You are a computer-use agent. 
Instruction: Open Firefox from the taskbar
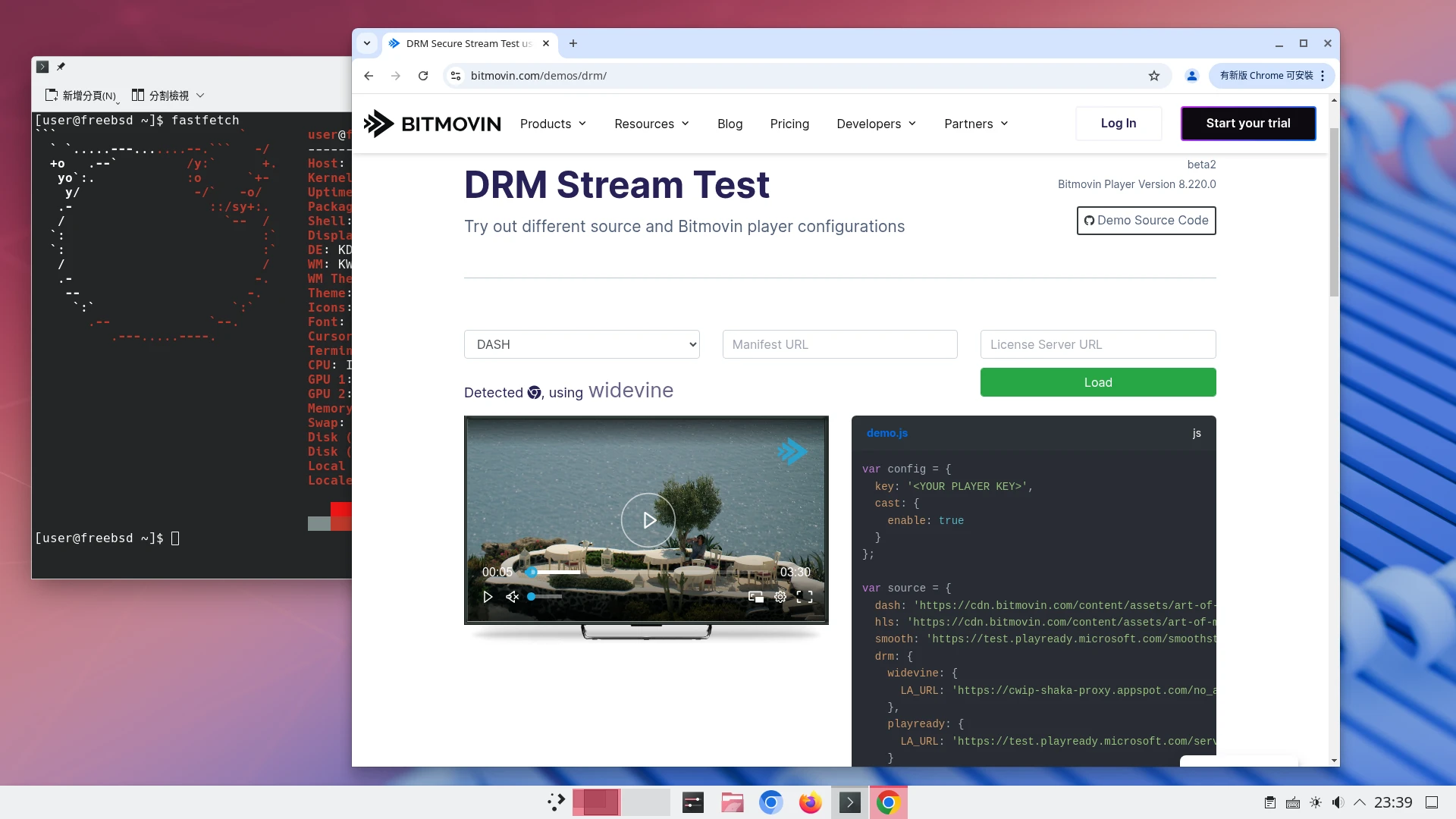pyautogui.click(x=810, y=802)
